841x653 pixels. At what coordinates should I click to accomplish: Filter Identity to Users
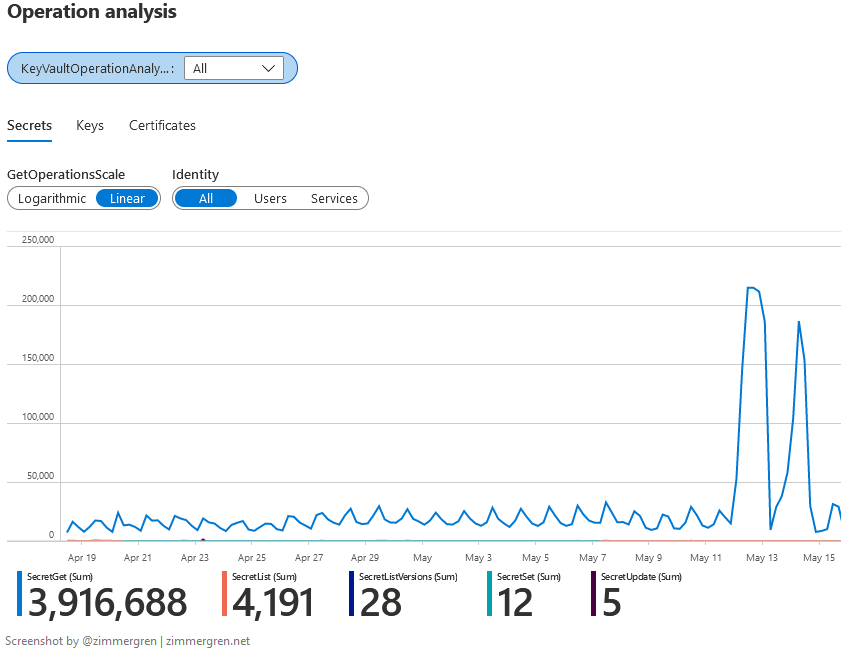pyautogui.click(x=270, y=198)
